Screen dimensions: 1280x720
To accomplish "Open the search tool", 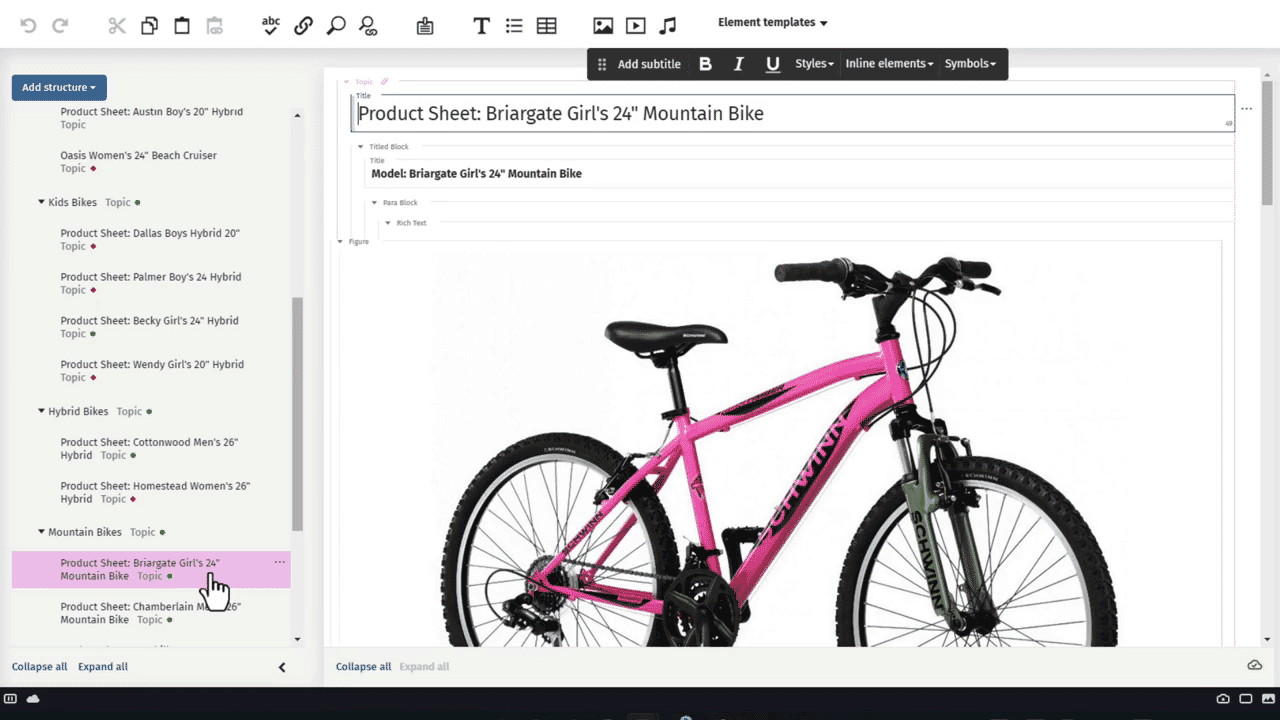I will point(336,25).
